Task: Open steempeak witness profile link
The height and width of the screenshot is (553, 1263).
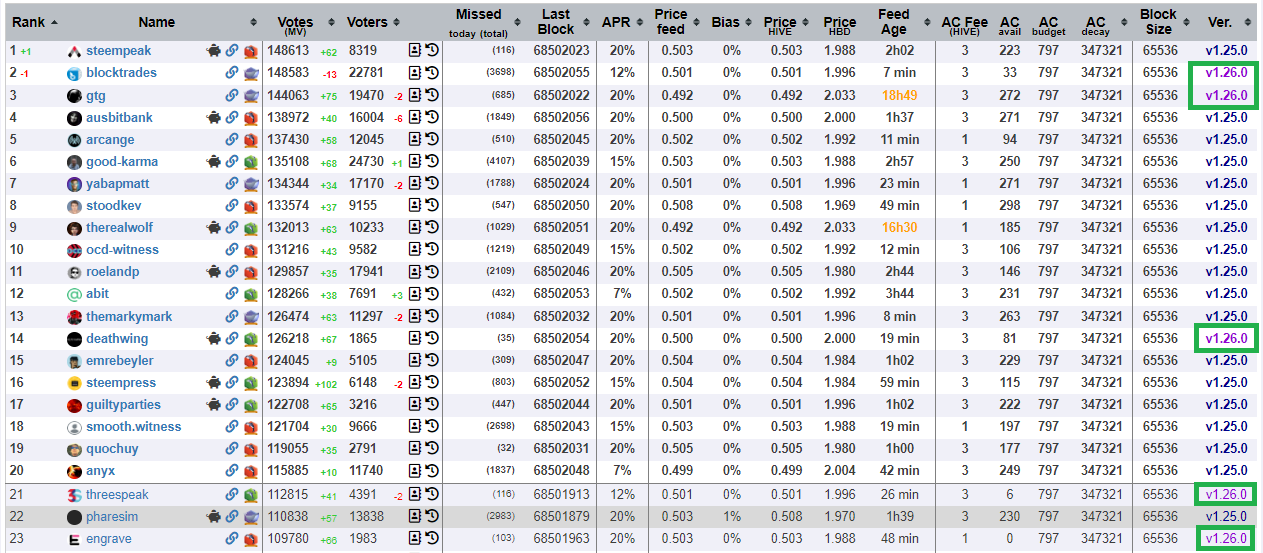Action: click(117, 51)
